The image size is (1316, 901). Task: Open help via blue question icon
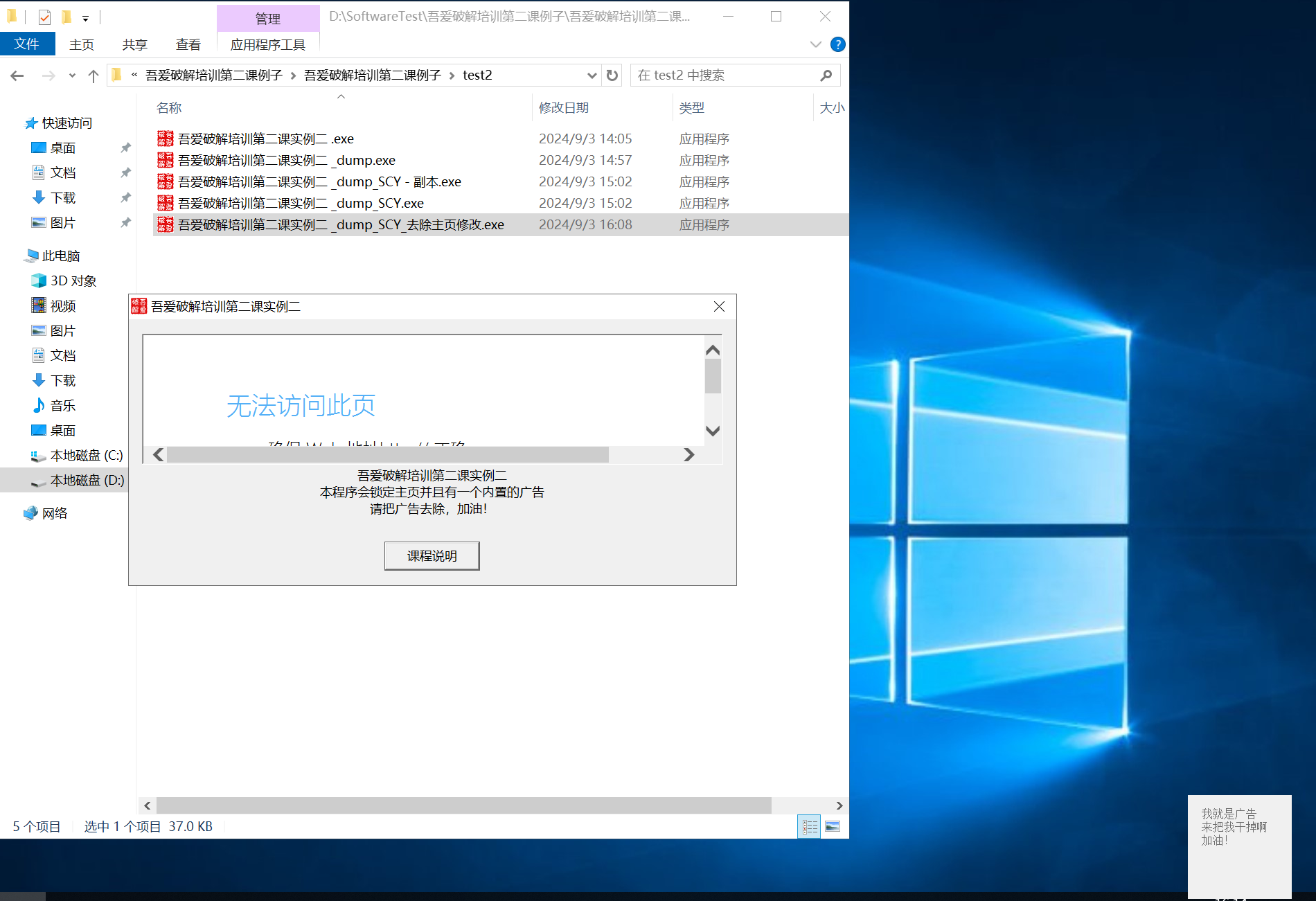837,44
